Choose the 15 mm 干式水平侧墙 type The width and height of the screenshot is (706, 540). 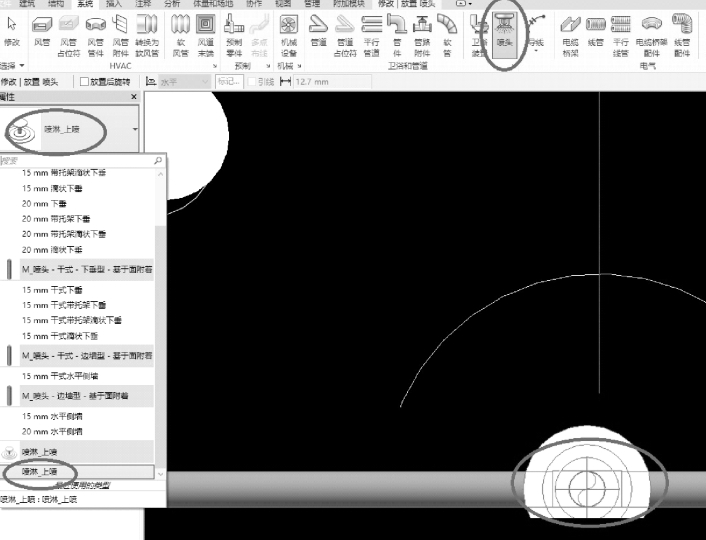click(x=60, y=376)
